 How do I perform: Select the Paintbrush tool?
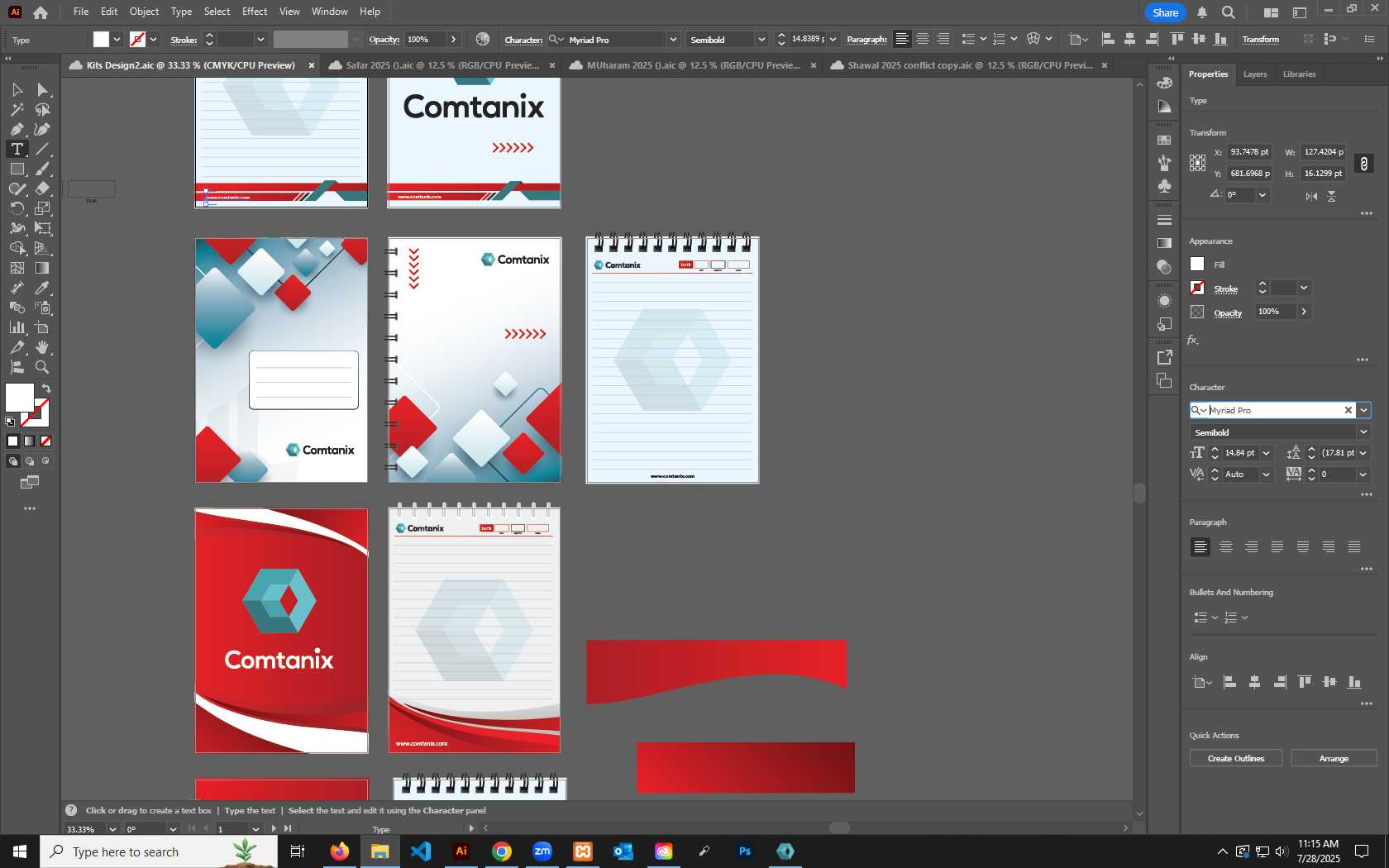tap(42, 169)
